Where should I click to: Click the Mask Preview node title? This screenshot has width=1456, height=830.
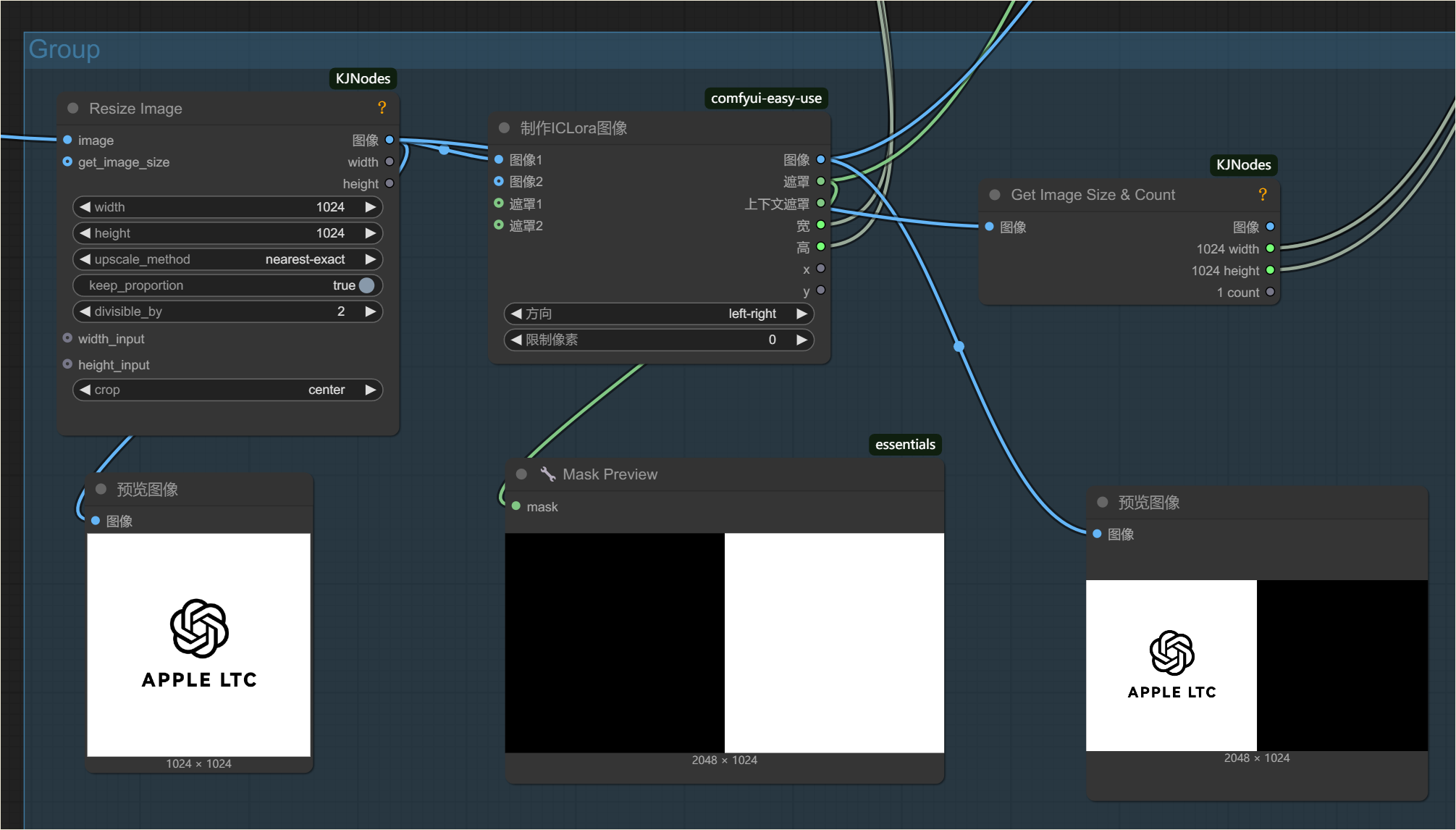610,474
